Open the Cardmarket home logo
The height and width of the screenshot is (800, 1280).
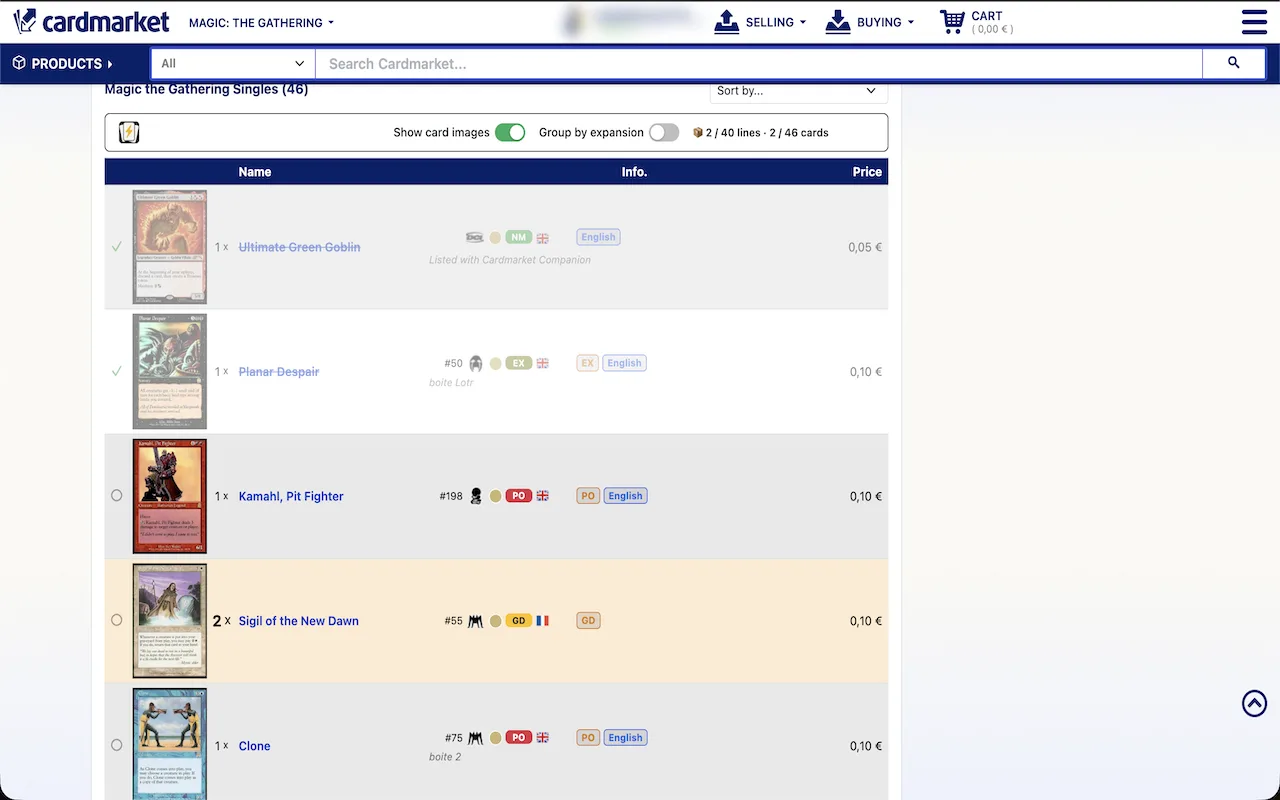tap(91, 21)
